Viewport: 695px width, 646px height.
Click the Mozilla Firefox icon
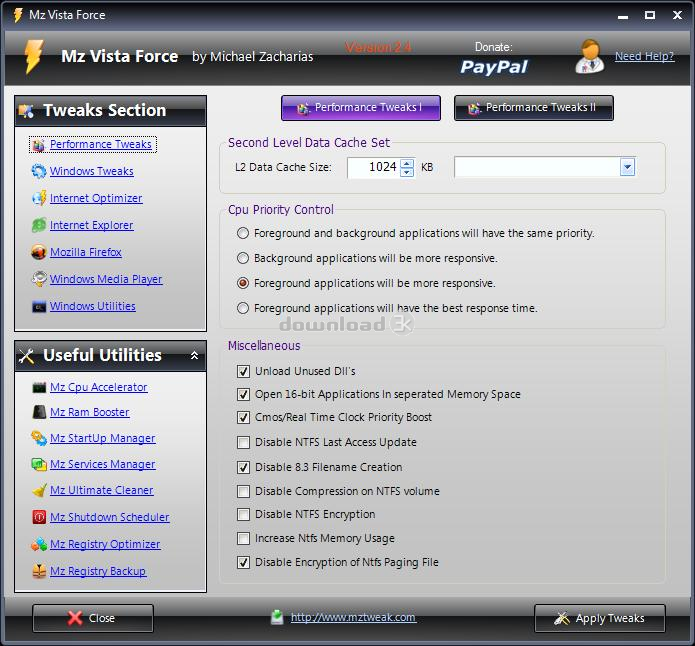click(x=39, y=252)
